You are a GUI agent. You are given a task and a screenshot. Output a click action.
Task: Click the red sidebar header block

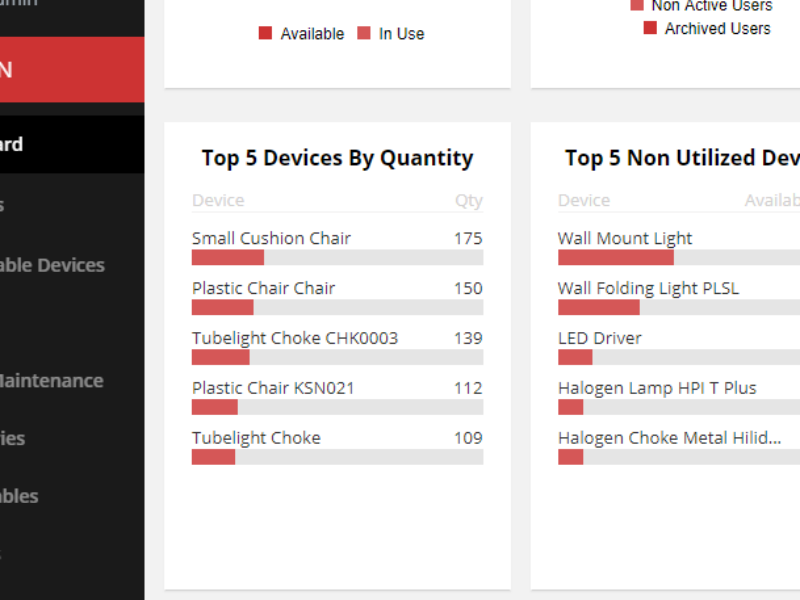click(x=72, y=69)
